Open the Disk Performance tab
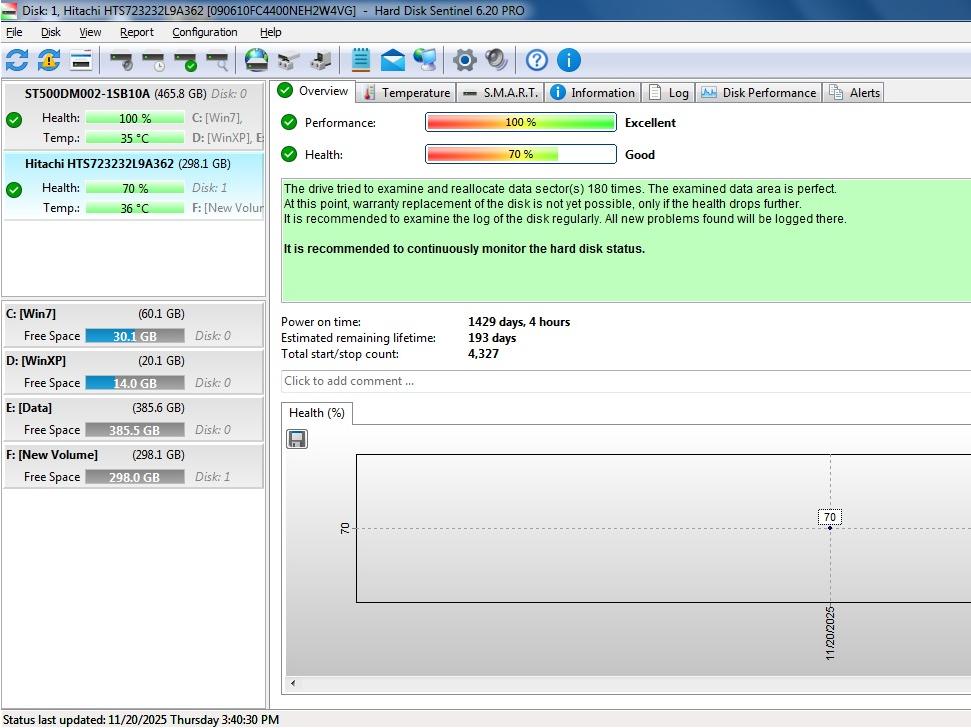The width and height of the screenshot is (971, 728). (x=758, y=92)
